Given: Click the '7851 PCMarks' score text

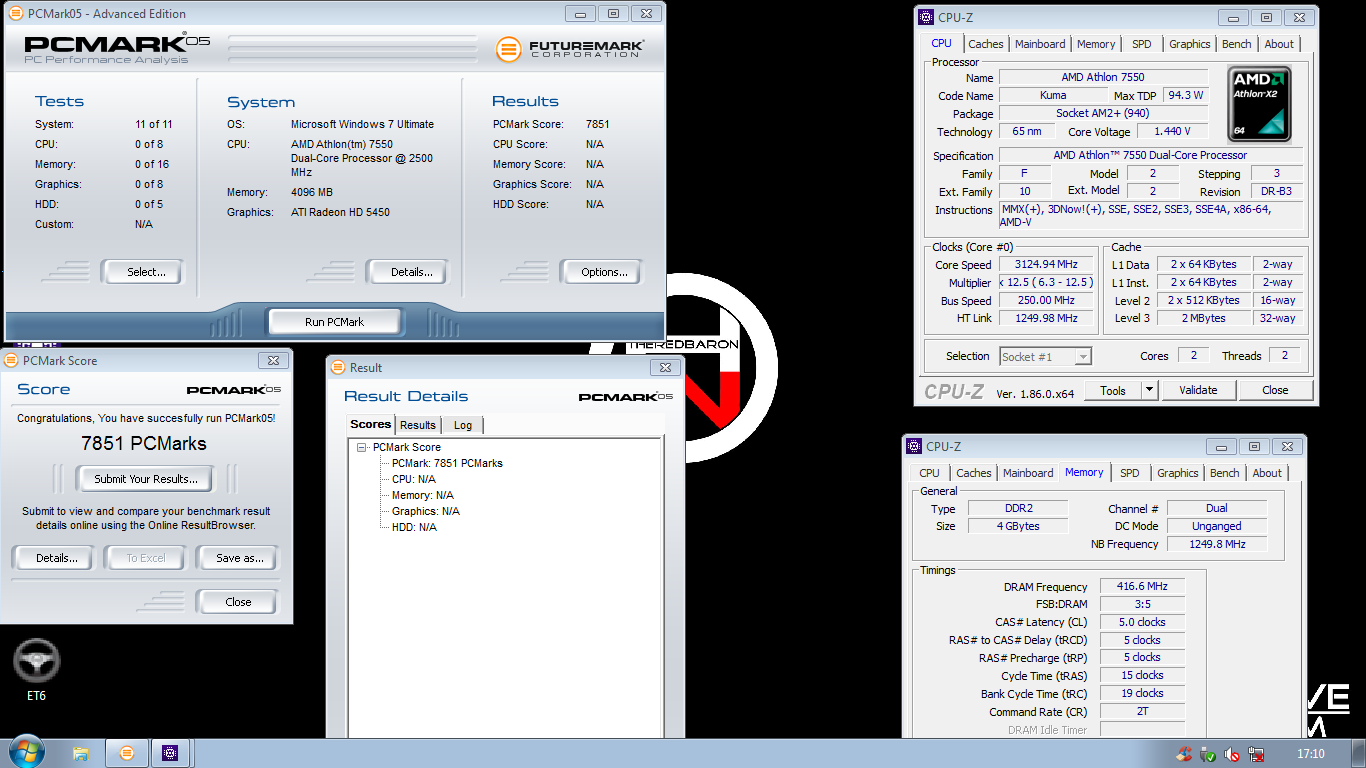Looking at the screenshot, I should click(144, 443).
